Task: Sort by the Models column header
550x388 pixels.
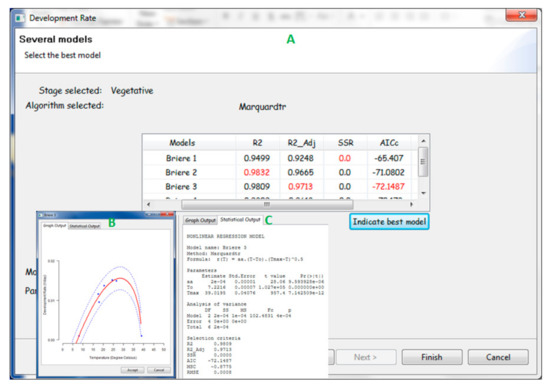Action: (182, 143)
